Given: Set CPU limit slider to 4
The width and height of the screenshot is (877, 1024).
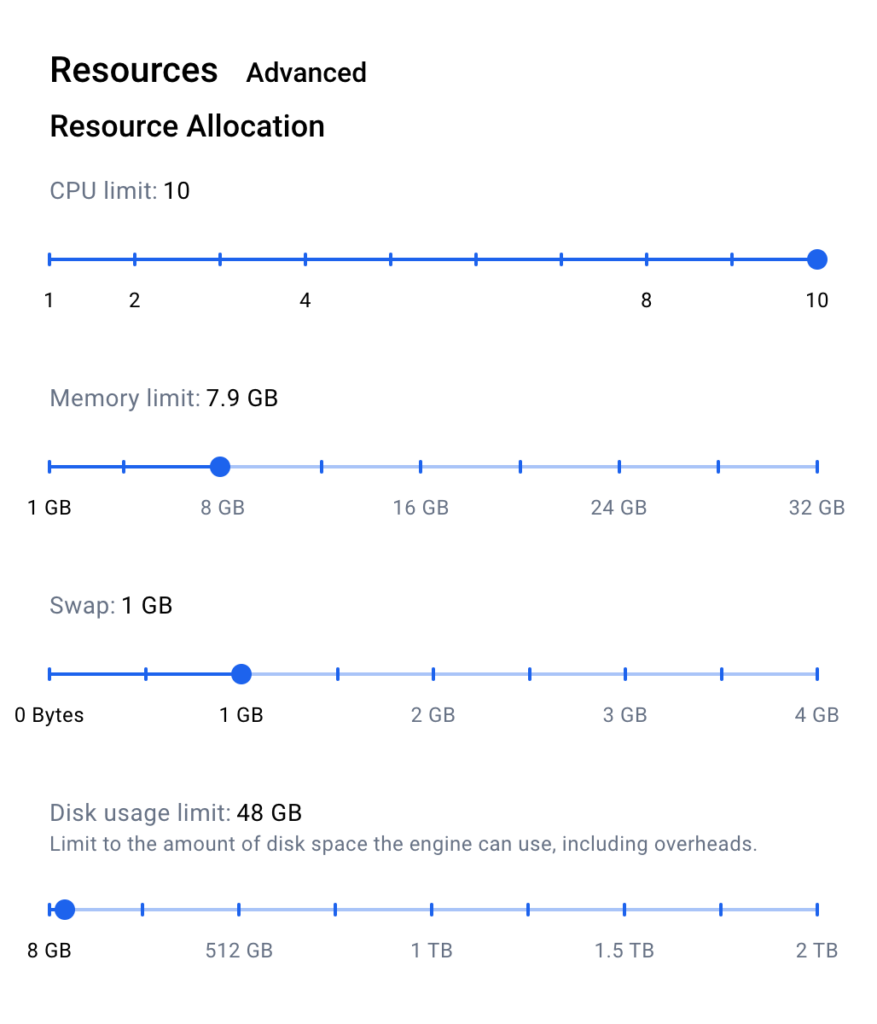Looking at the screenshot, I should click(305, 260).
